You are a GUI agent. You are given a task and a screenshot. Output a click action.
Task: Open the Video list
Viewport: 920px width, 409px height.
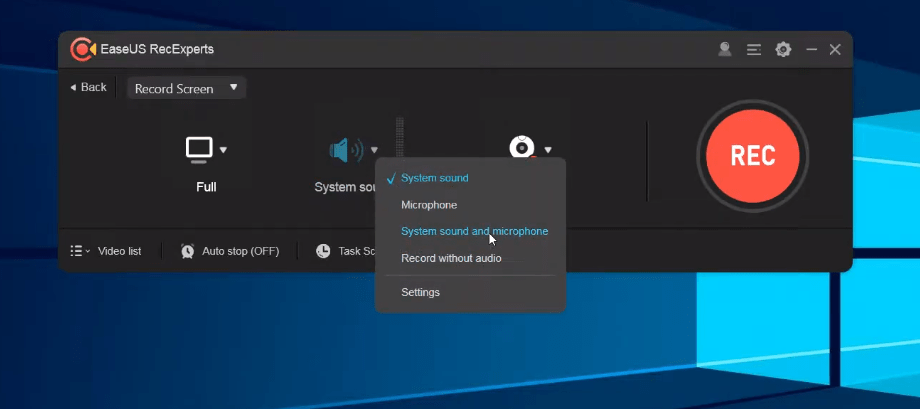coord(119,251)
